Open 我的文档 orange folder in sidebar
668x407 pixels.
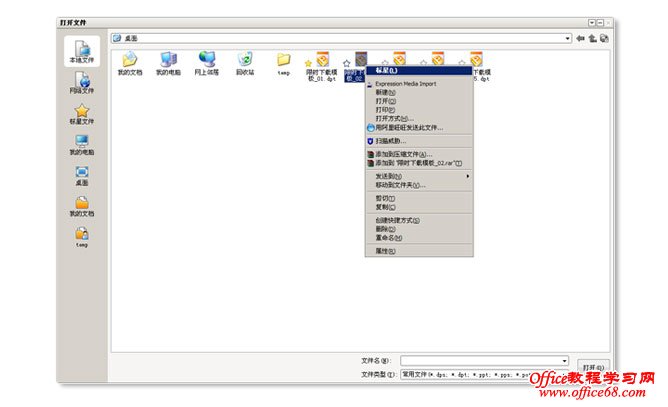[82, 206]
